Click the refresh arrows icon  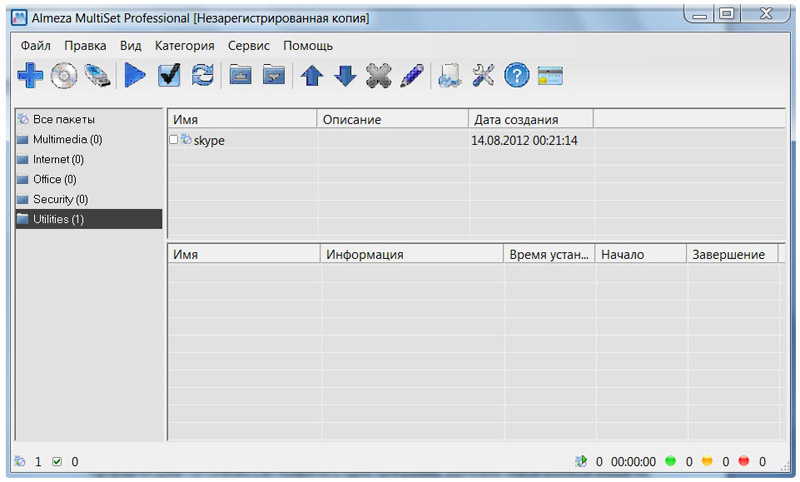(203, 75)
